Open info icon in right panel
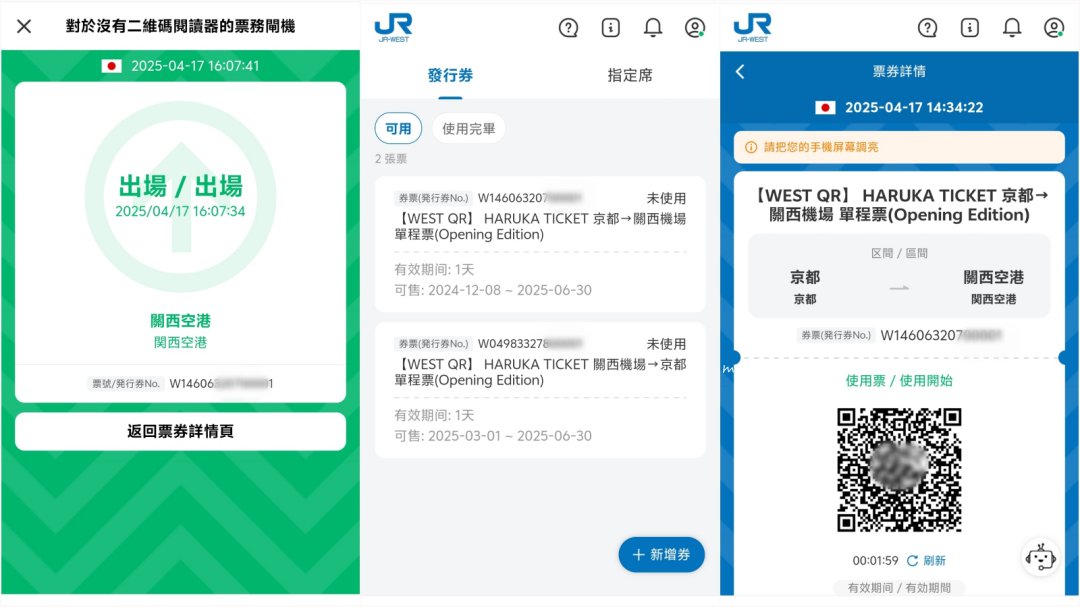1080x607 pixels. pyautogui.click(x=970, y=28)
